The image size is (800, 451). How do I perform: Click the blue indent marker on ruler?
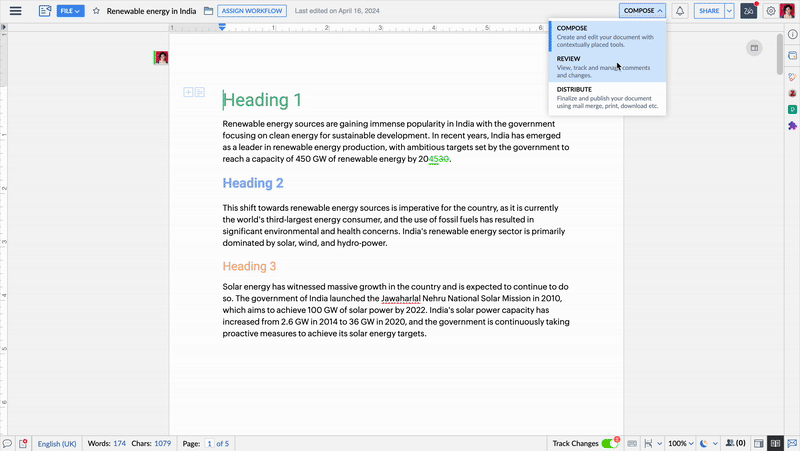point(222,27)
